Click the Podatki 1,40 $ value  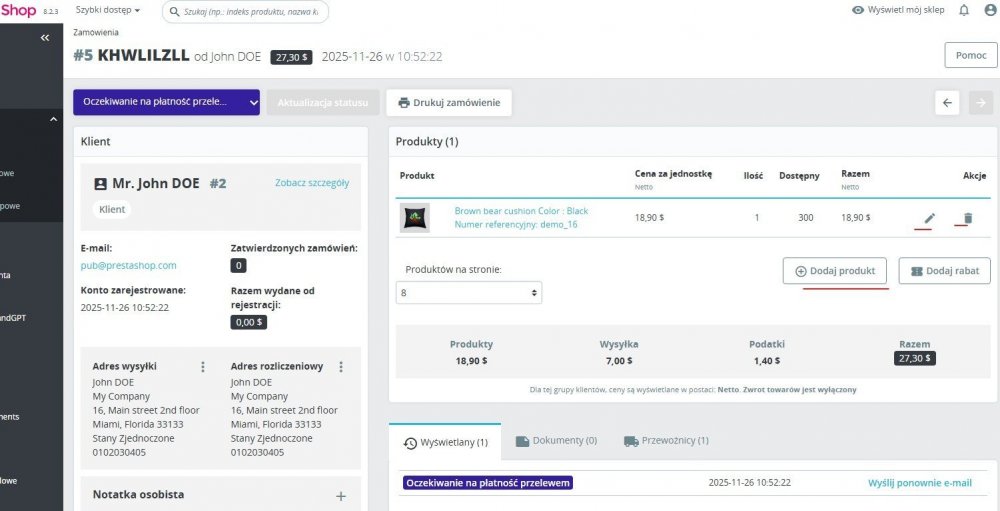pyautogui.click(x=767, y=360)
